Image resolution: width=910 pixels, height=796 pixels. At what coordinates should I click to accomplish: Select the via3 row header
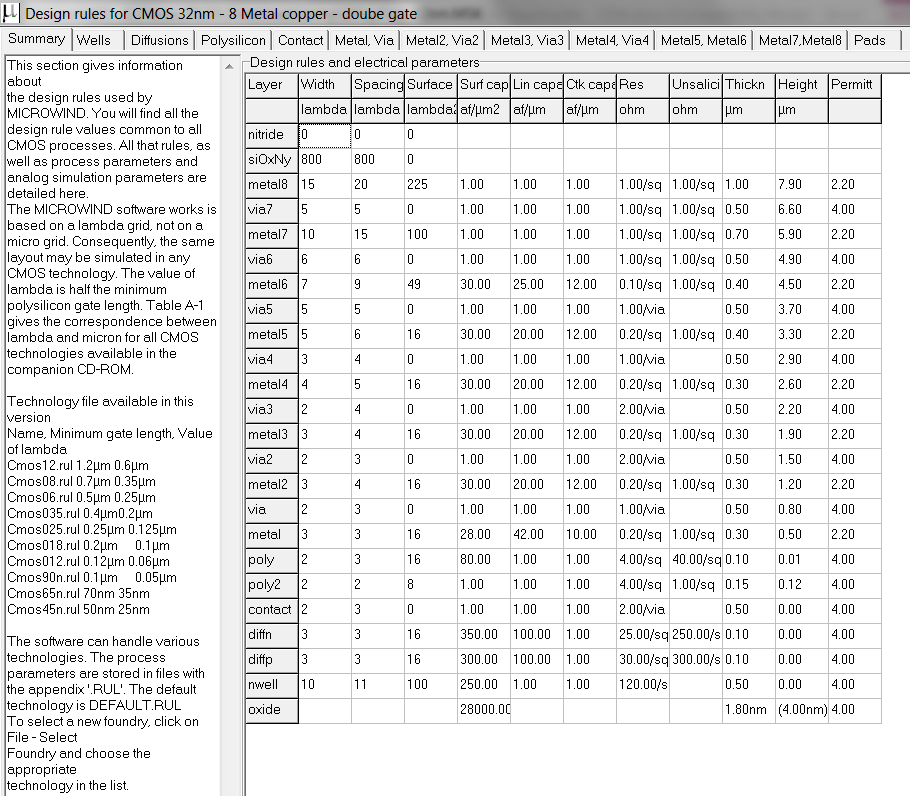[x=272, y=409]
